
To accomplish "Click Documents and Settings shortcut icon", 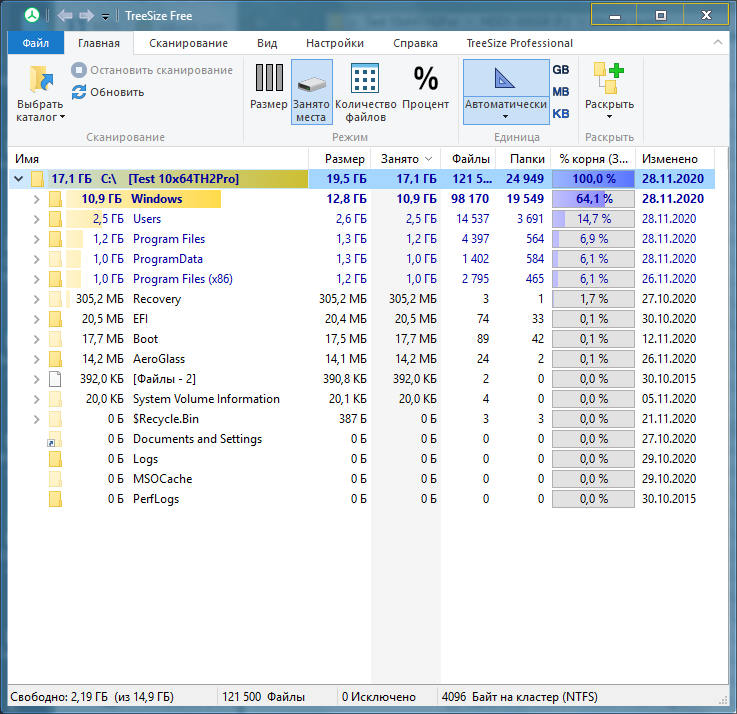I will [55, 439].
